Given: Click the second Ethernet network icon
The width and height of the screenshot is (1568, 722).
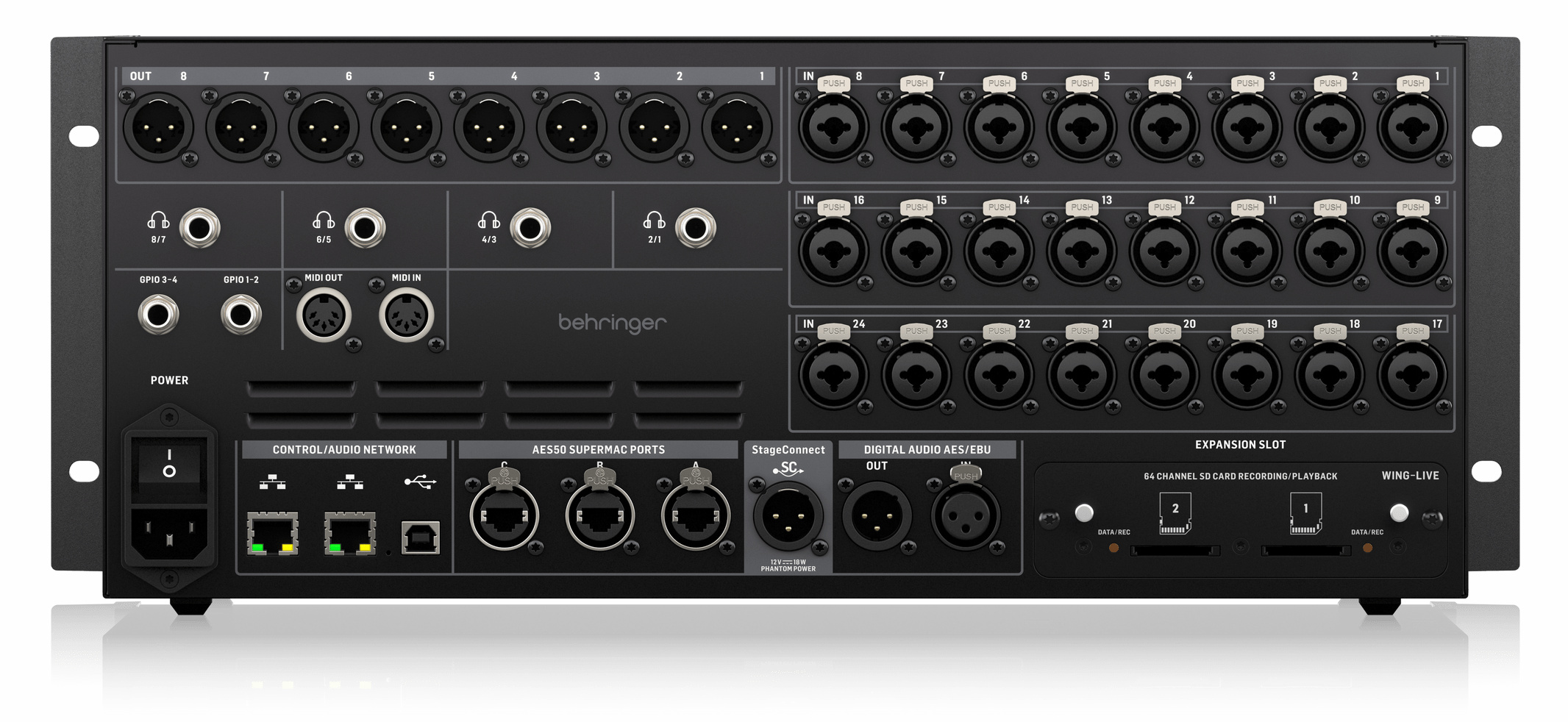Looking at the screenshot, I should click(x=350, y=482).
